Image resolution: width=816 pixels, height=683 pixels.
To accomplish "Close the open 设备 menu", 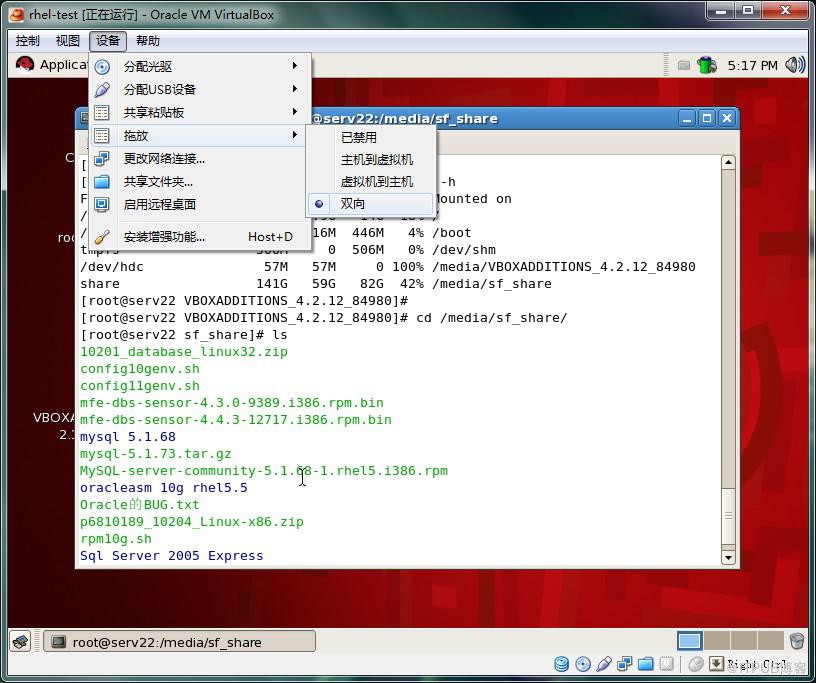I will pos(108,41).
